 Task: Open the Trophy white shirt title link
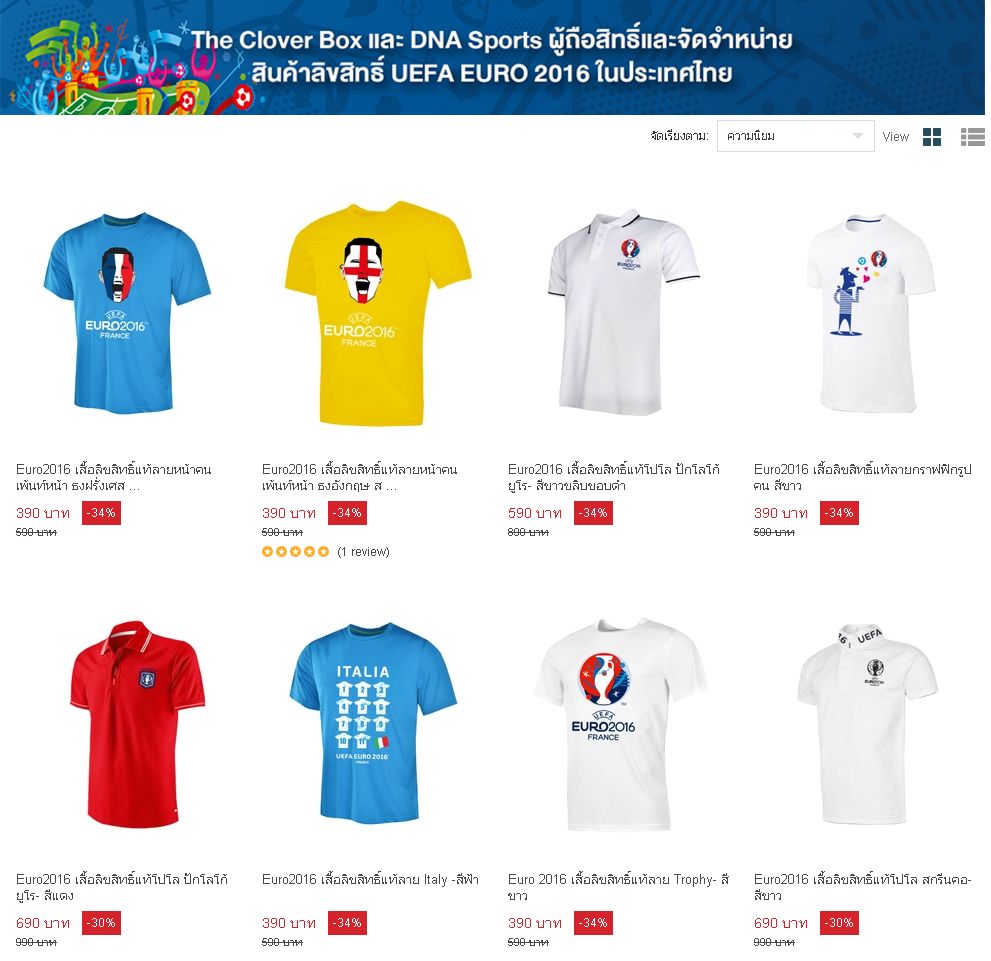click(618, 887)
